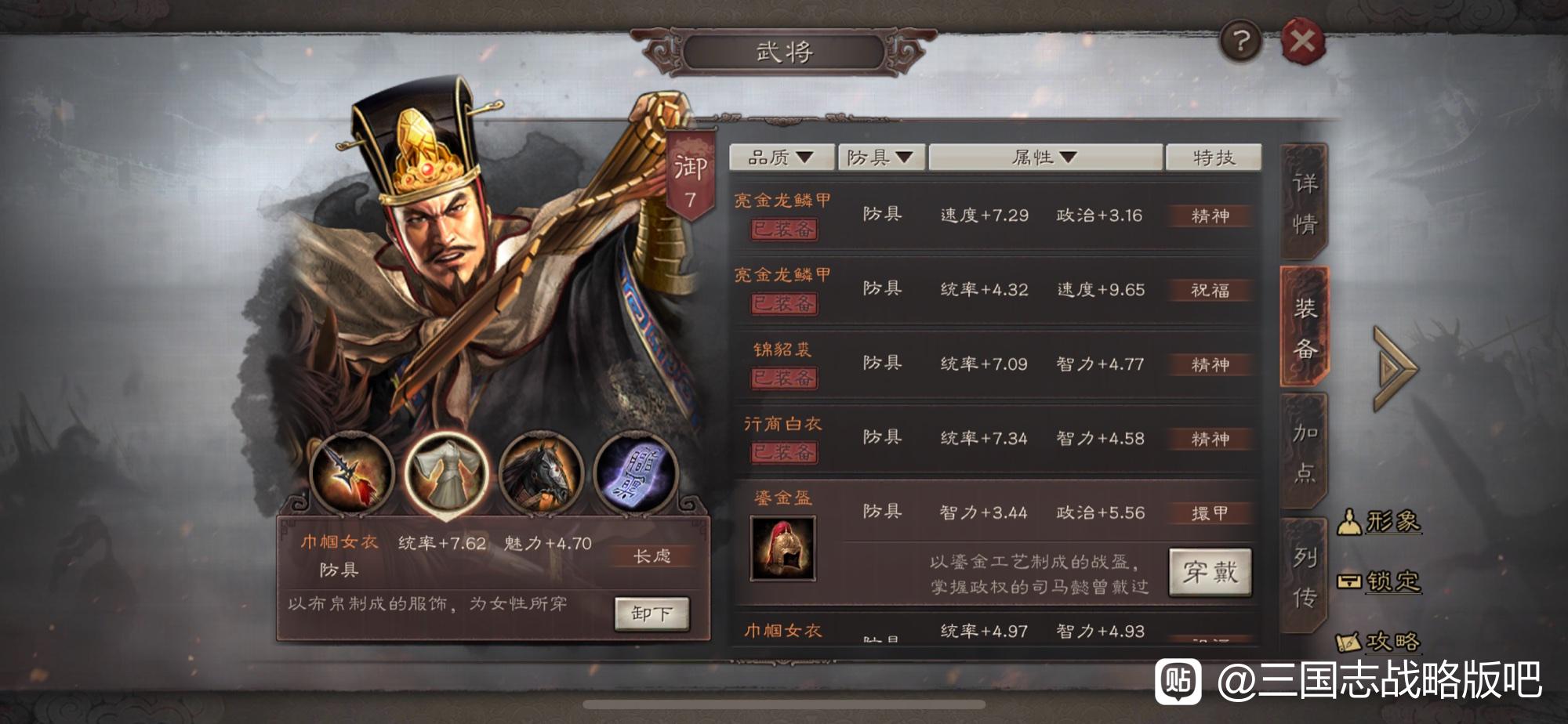Expand the 防具 type filter dropdown
1568x724 pixels.
click(881, 157)
